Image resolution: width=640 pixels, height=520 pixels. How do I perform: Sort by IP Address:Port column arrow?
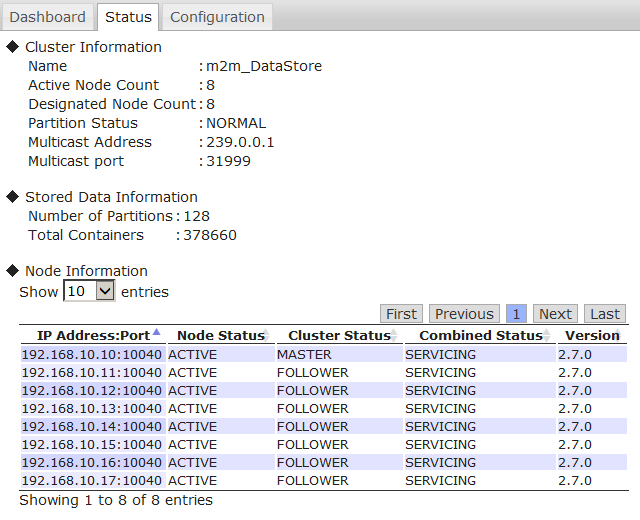(x=156, y=334)
